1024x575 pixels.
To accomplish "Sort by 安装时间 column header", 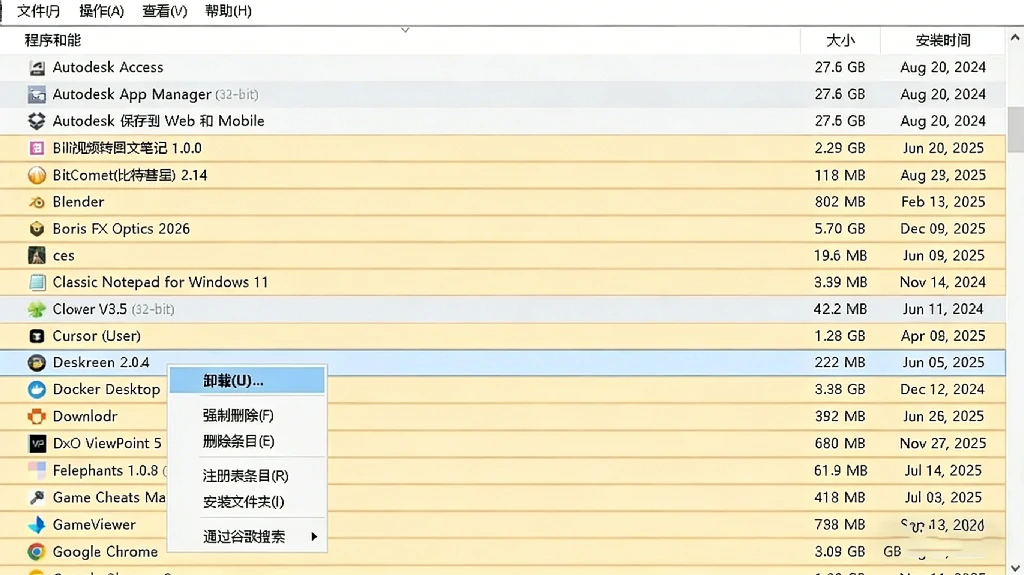I will tap(943, 41).
